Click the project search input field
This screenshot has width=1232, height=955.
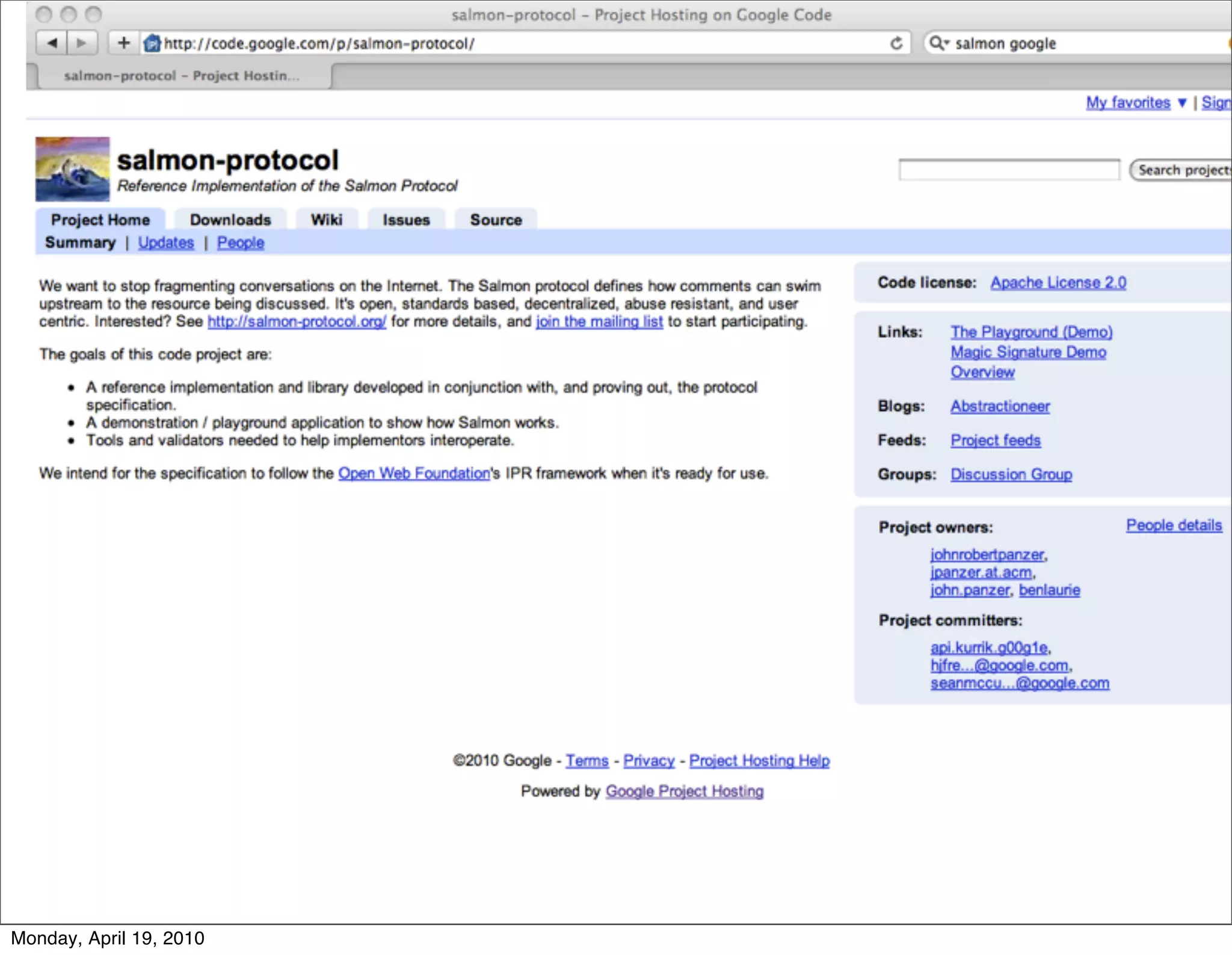point(1009,170)
